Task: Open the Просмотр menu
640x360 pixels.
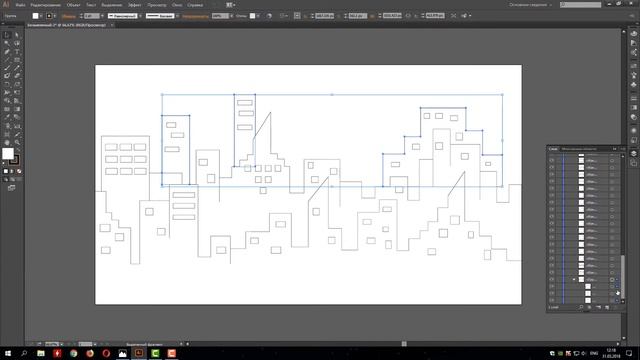Action: [x=157, y=5]
